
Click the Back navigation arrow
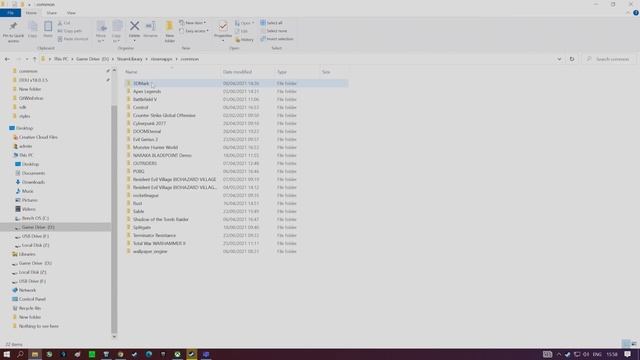click(x=7, y=59)
